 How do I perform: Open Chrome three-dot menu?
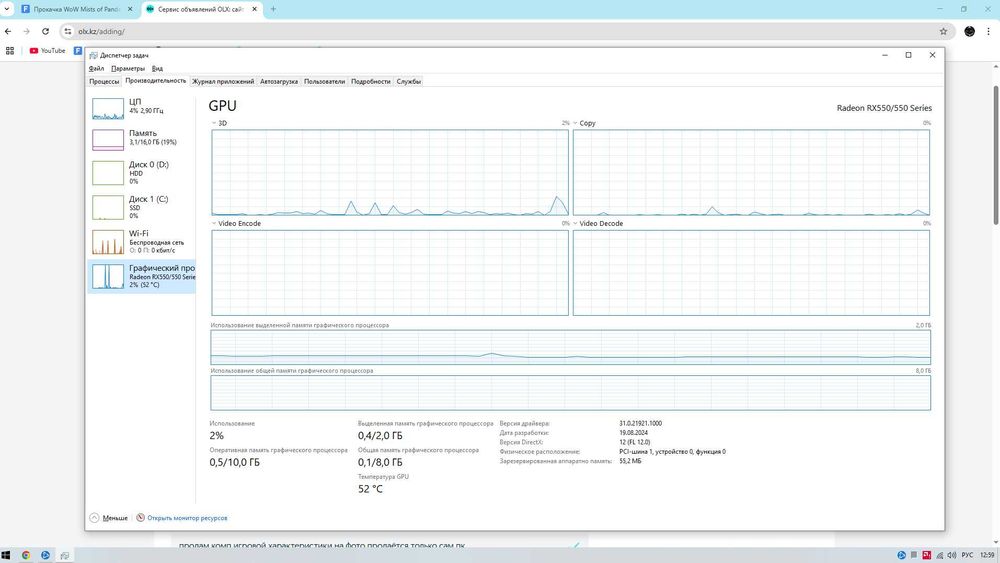point(989,31)
